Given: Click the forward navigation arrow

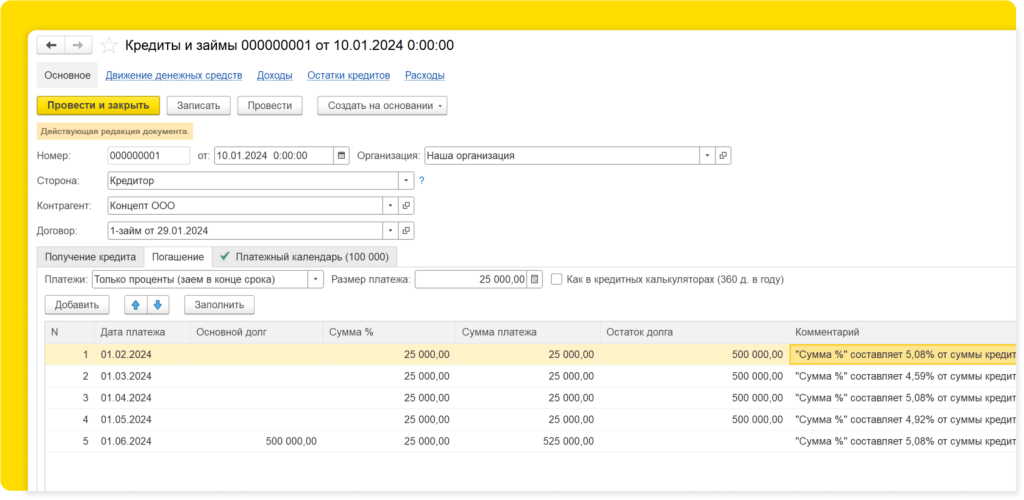Looking at the screenshot, I should [x=78, y=45].
